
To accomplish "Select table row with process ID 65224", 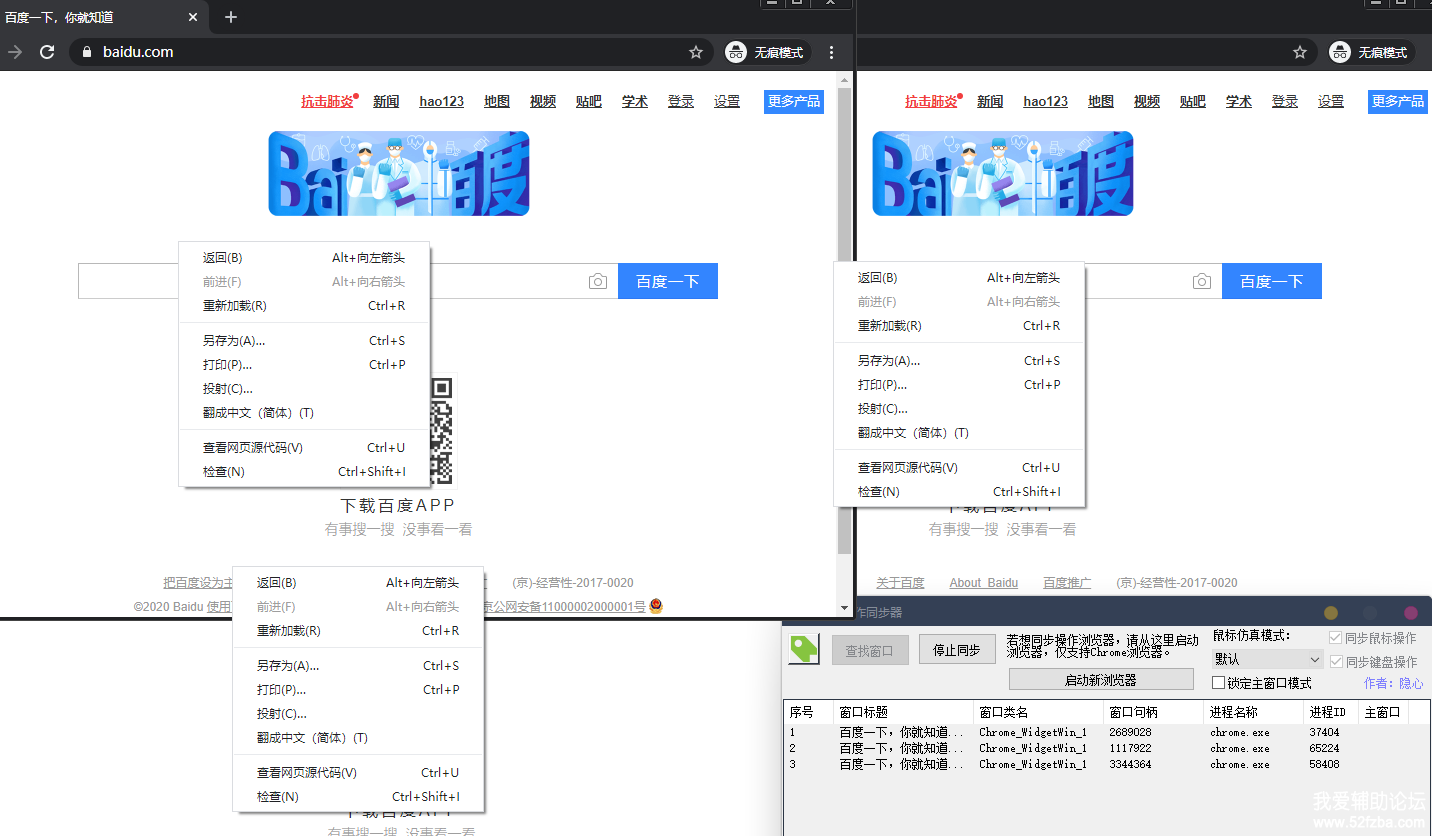I will [x=1107, y=748].
